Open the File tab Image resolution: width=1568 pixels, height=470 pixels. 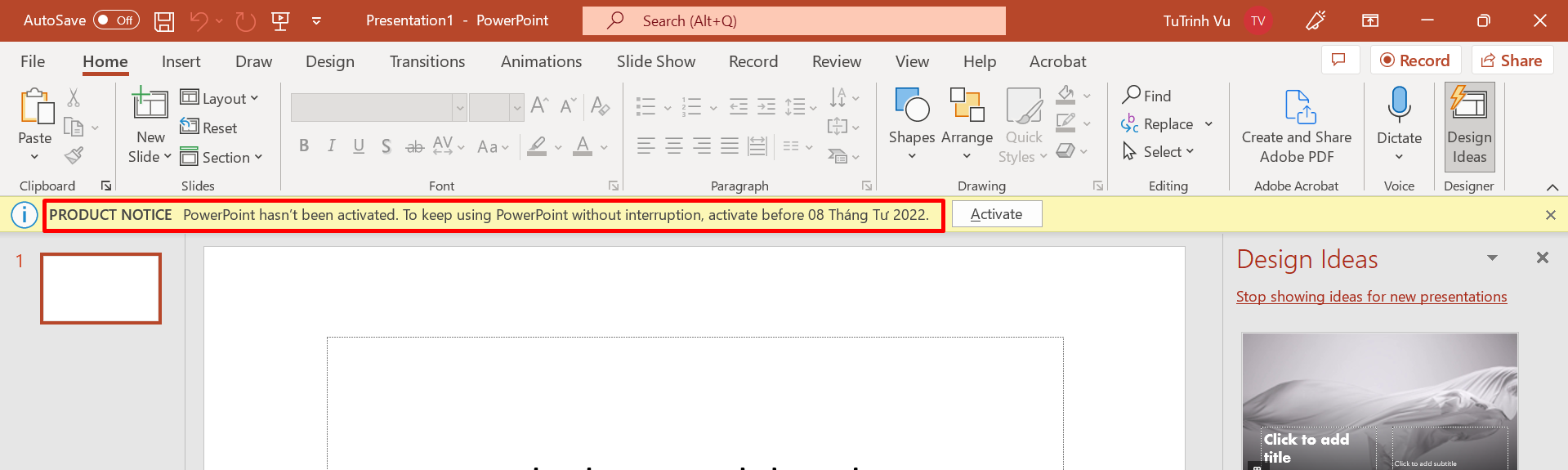pos(33,61)
